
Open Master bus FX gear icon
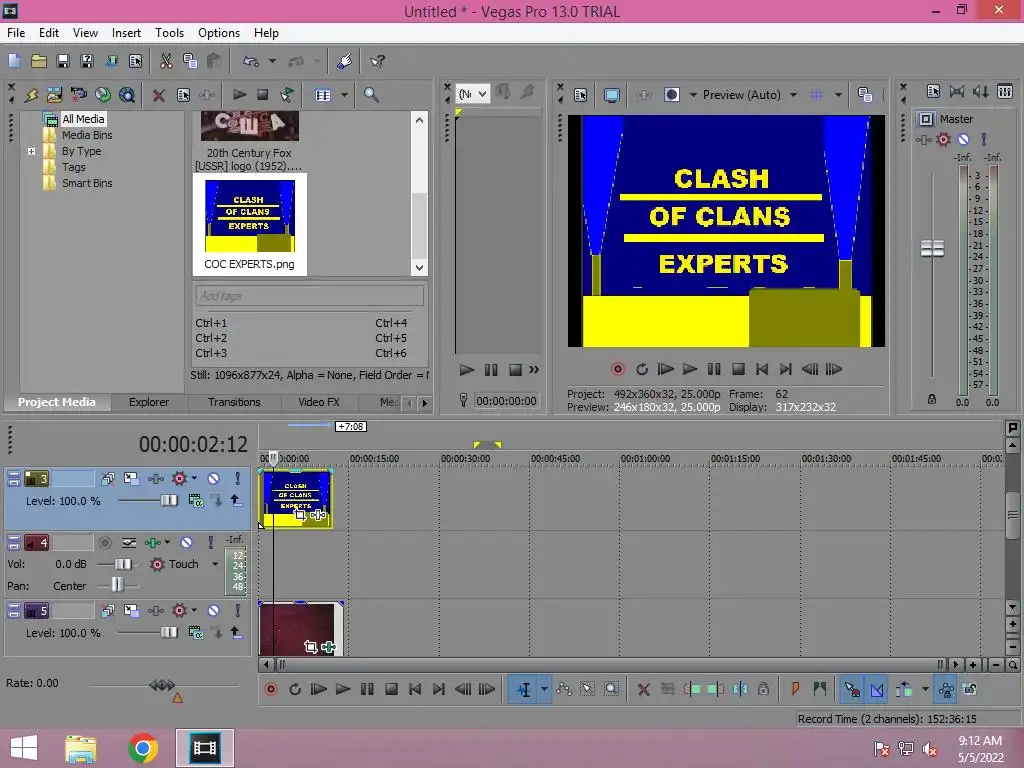(x=943, y=139)
